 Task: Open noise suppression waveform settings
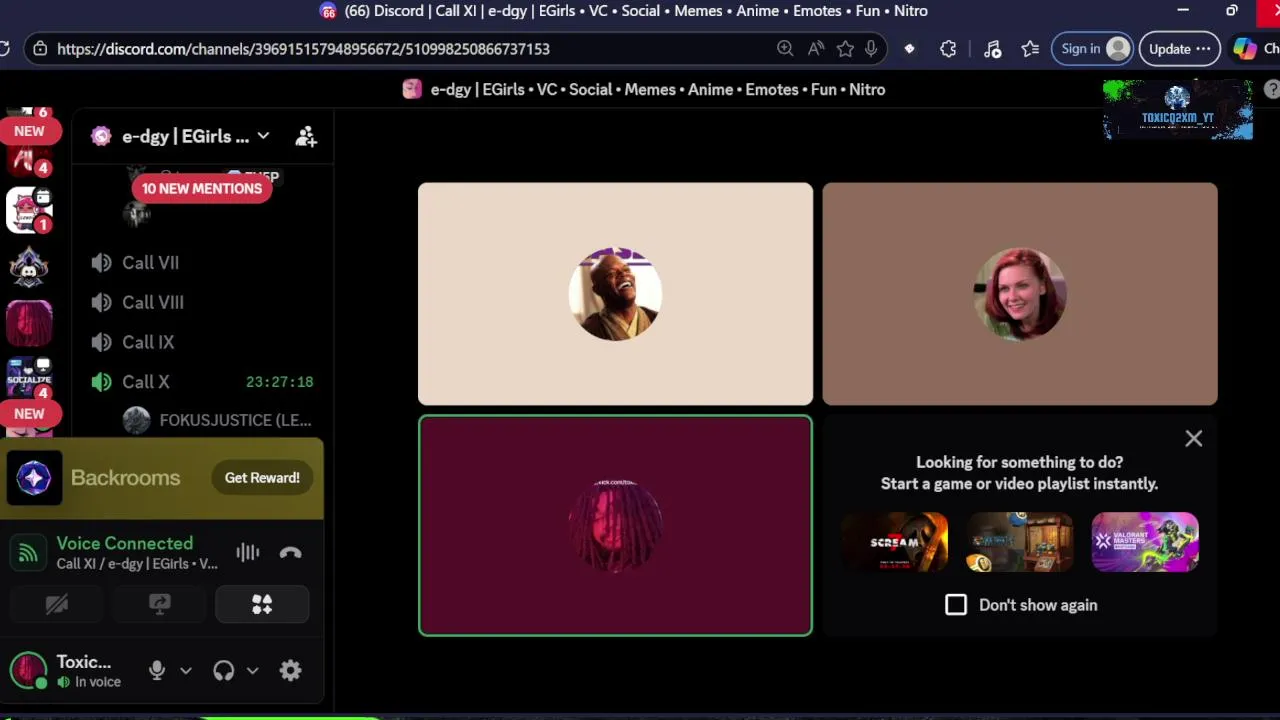pyautogui.click(x=247, y=552)
